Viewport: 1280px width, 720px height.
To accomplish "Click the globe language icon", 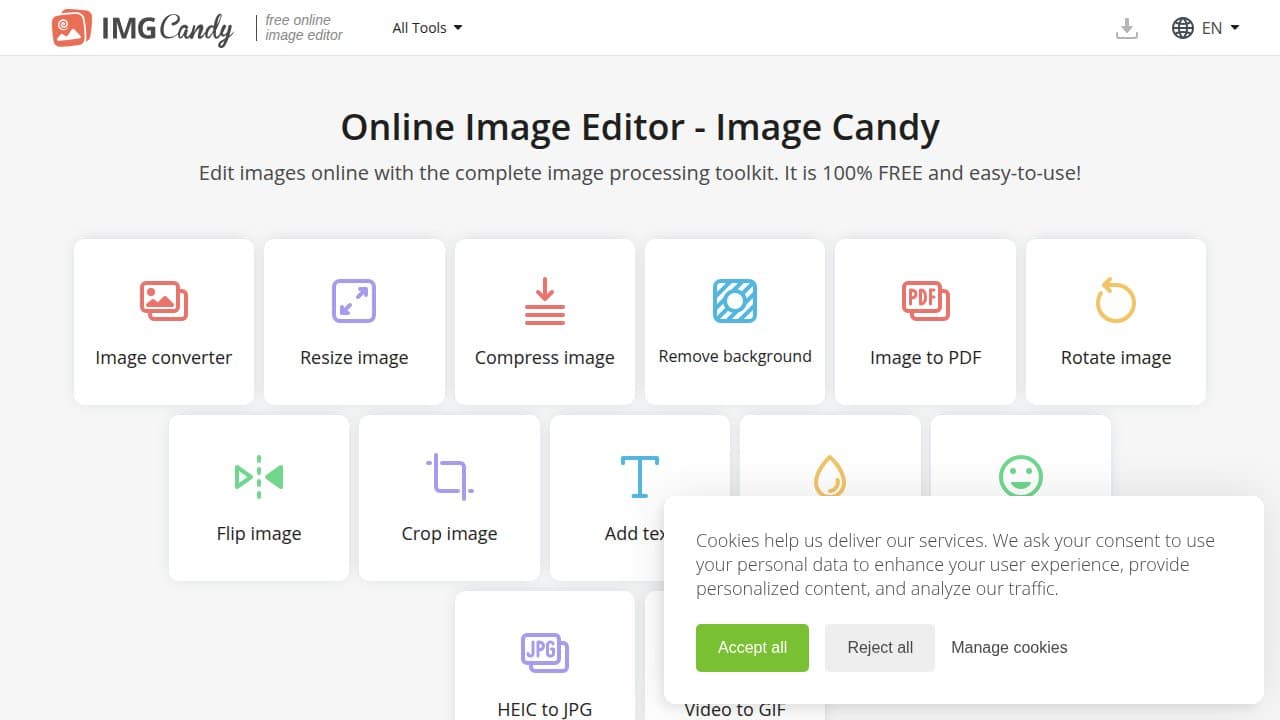I will click(x=1183, y=28).
